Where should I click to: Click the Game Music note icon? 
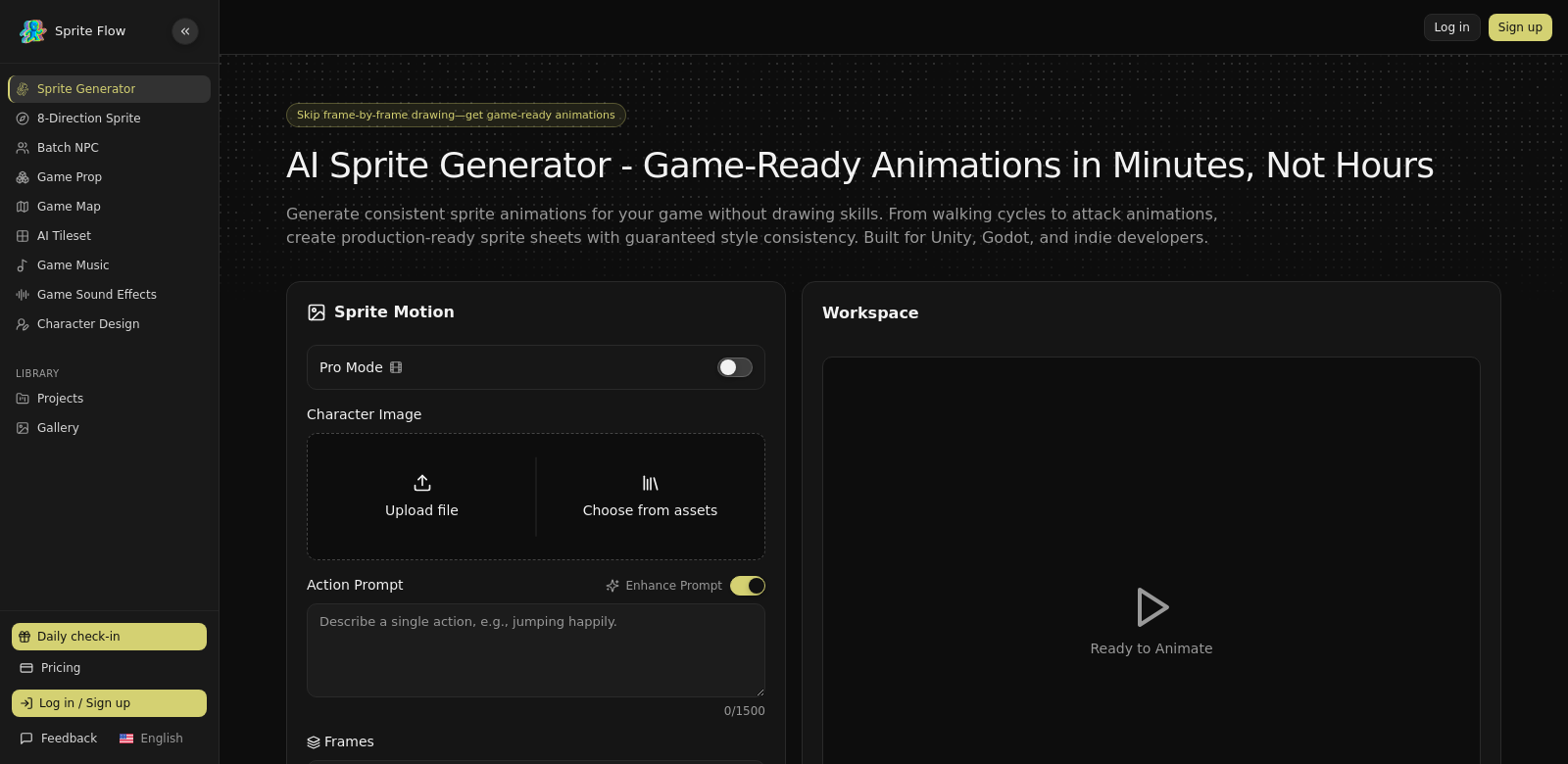[x=23, y=265]
